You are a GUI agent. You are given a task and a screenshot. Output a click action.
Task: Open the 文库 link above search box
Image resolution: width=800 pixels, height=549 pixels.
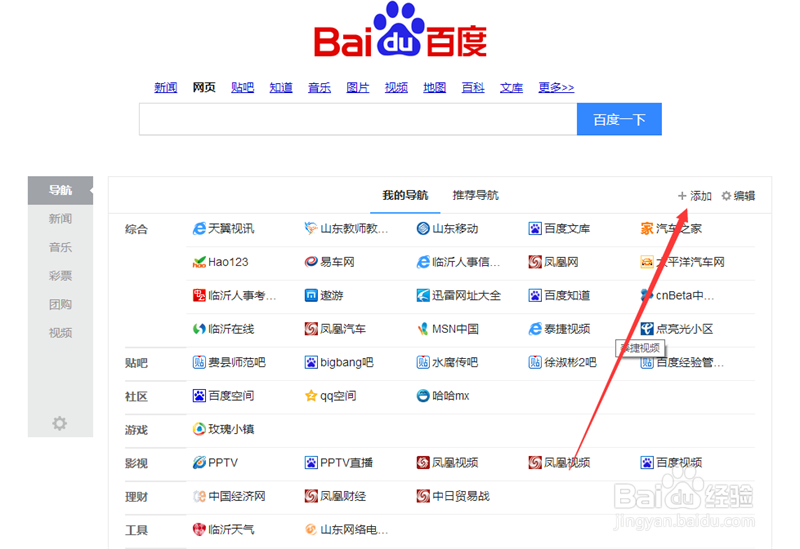click(x=511, y=88)
